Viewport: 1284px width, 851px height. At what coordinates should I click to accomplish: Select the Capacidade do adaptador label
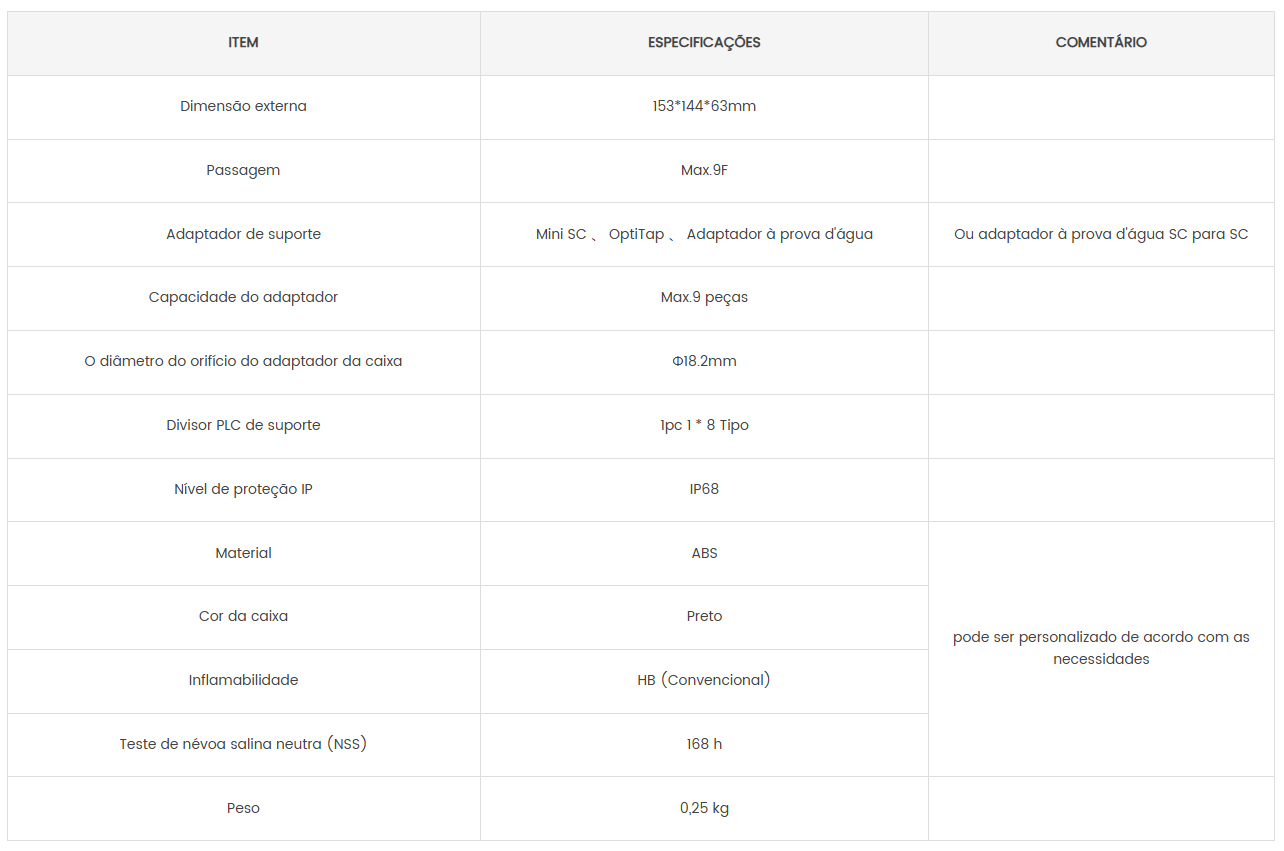[x=243, y=297]
